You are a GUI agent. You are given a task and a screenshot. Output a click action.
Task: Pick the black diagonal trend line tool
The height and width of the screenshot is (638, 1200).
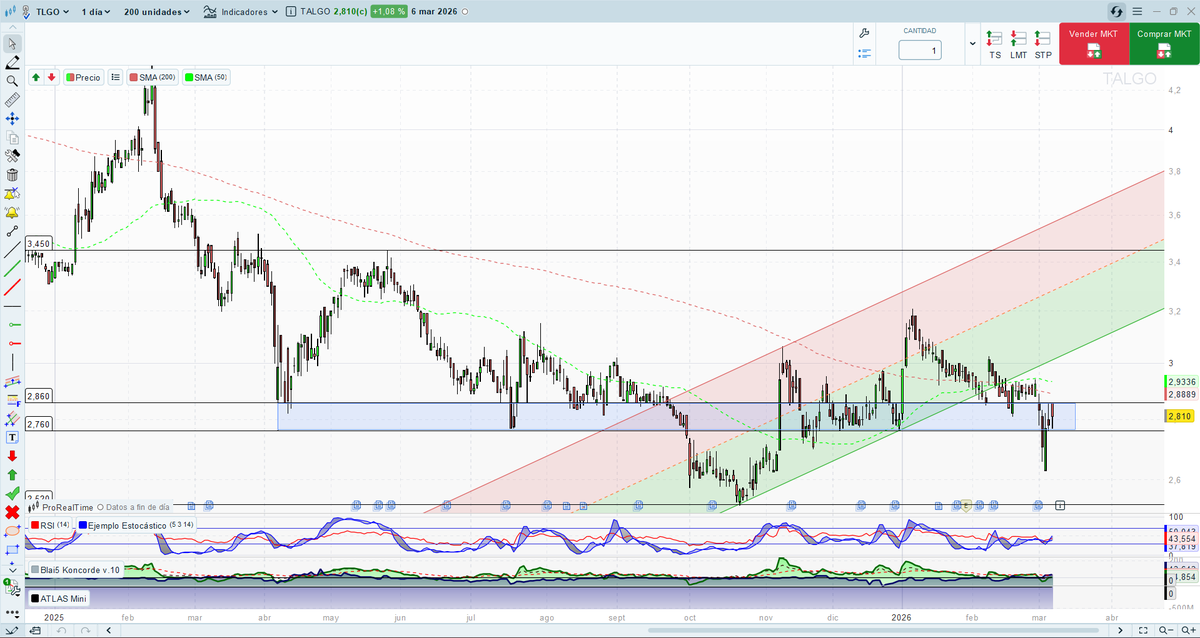pyautogui.click(x=12, y=250)
